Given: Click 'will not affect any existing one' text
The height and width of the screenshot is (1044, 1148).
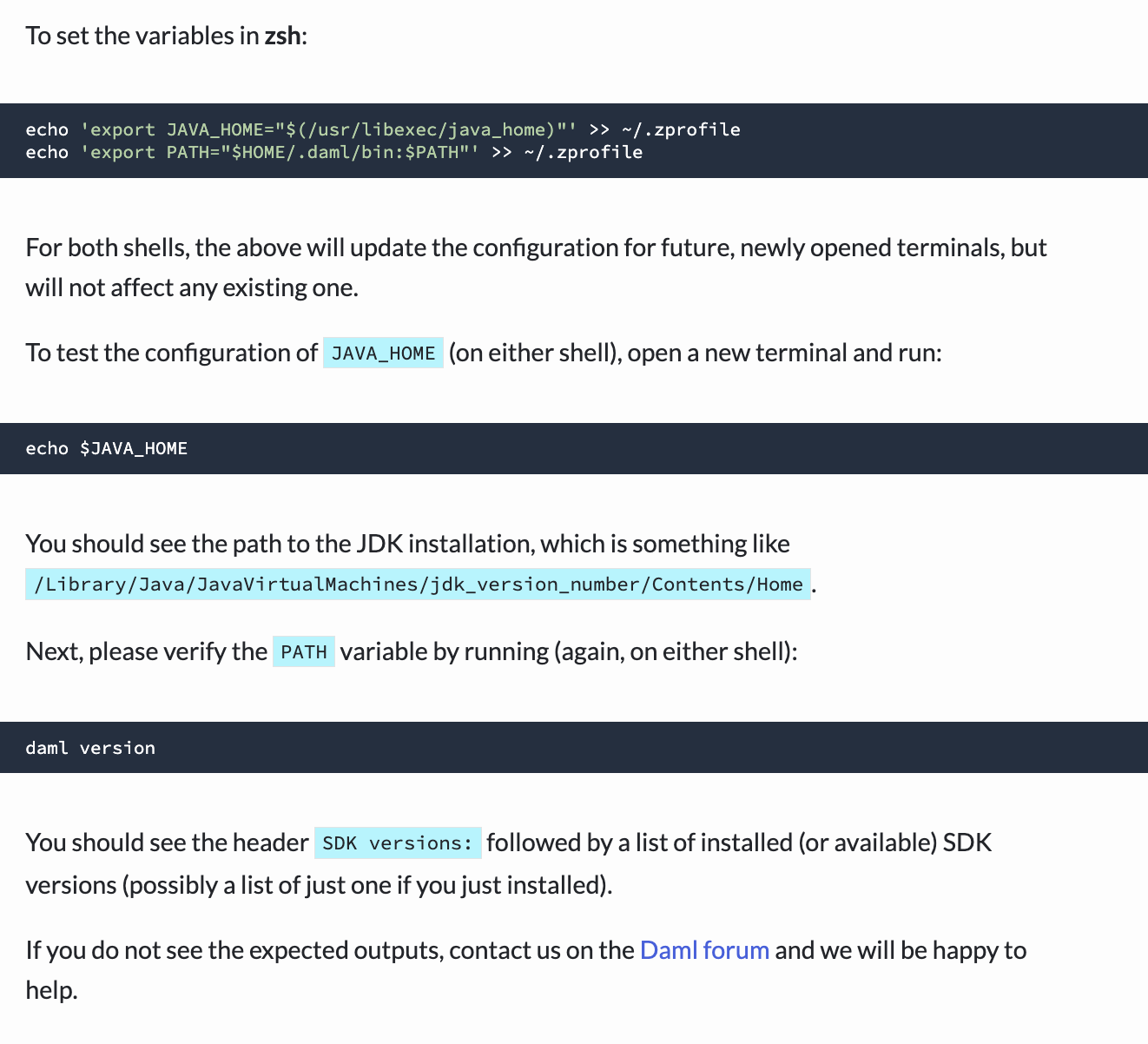Looking at the screenshot, I should [x=192, y=287].
